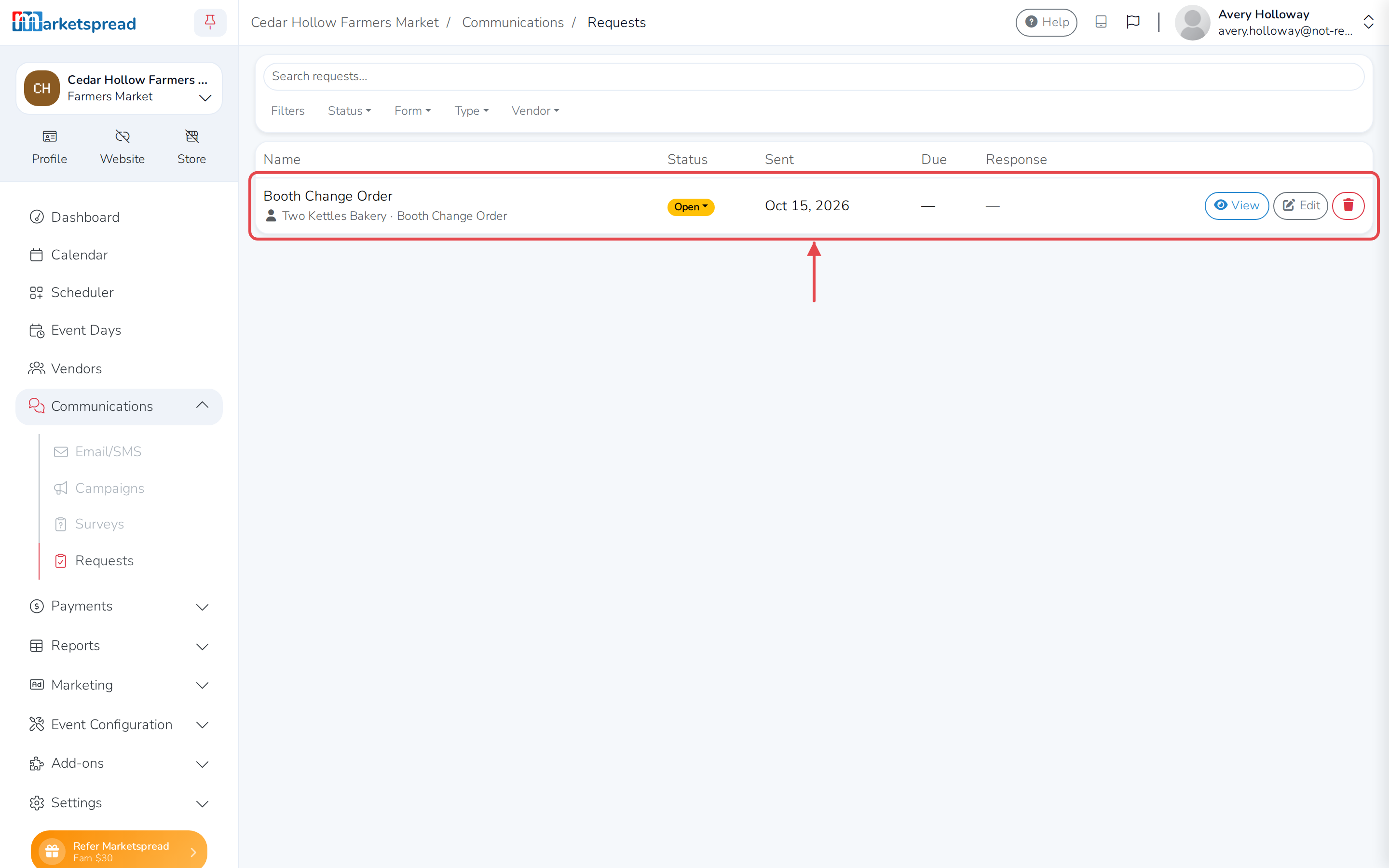Click the Help button
Viewport: 1389px width, 868px height.
tap(1046, 22)
